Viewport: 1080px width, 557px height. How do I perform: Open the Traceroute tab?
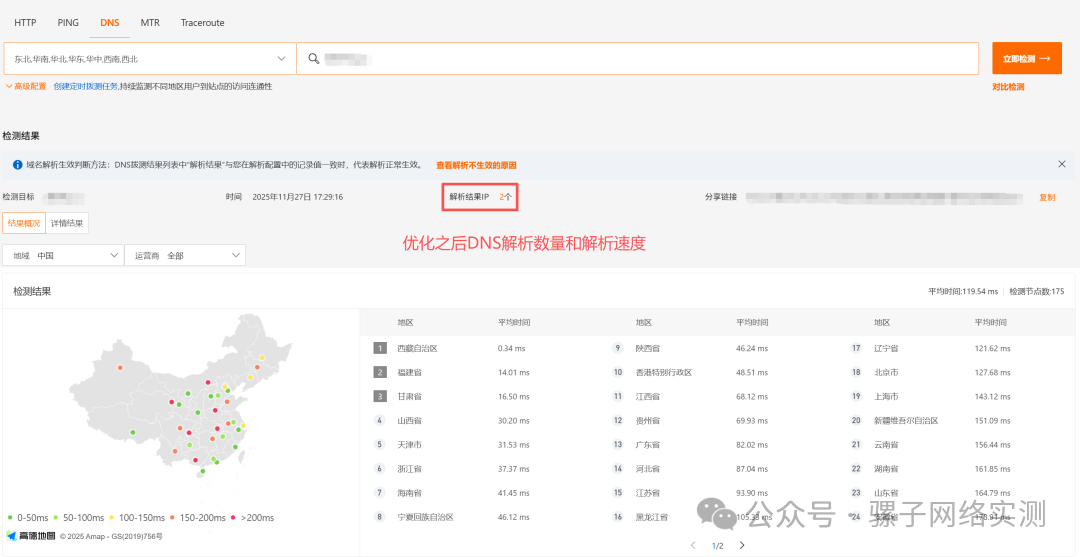[x=202, y=23]
